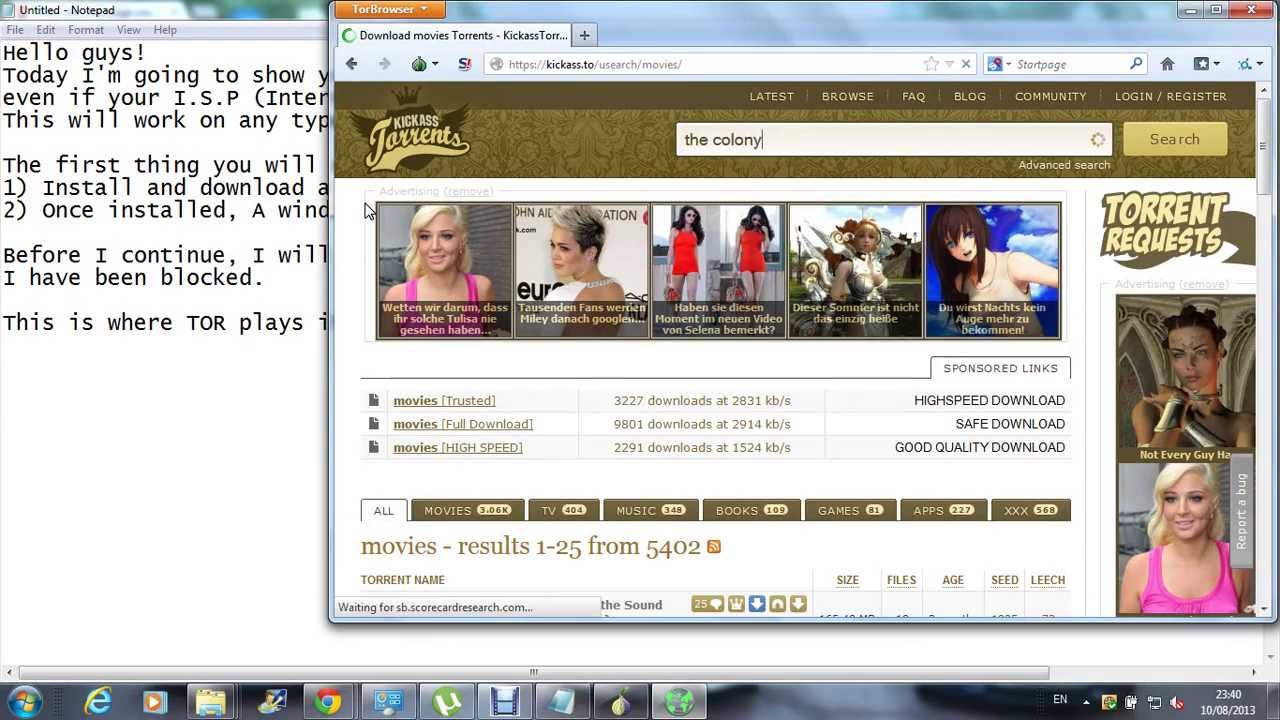Click the NoScript S icon in toolbar
The width and height of the screenshot is (1280, 720).
coord(465,64)
